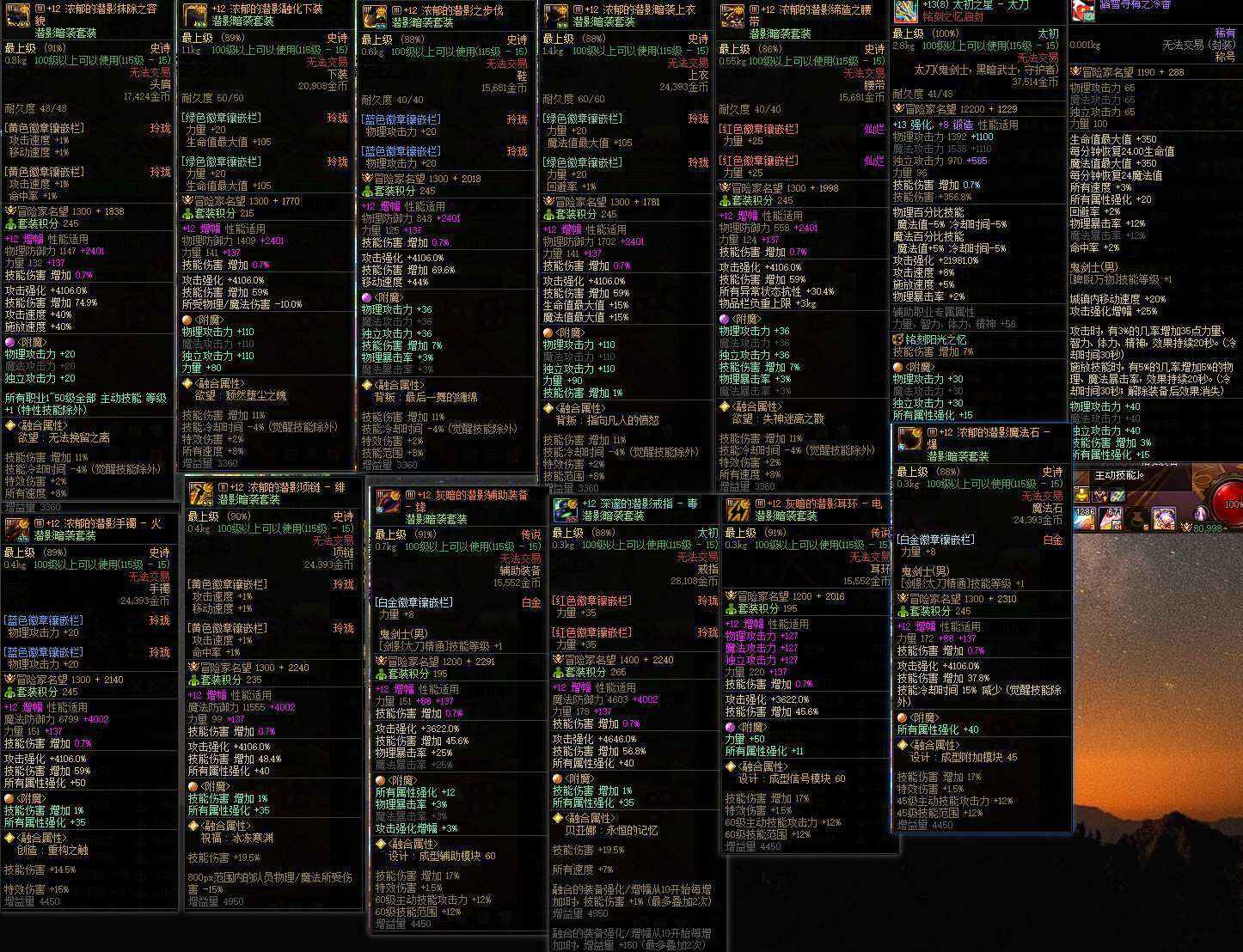Click the 项链 necklace item icon
1243x952 pixels.
pos(201,493)
